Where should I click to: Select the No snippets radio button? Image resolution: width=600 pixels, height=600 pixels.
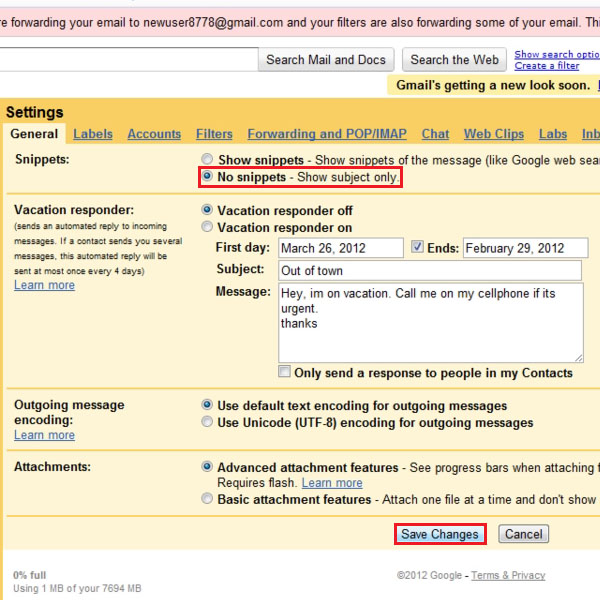point(207,176)
